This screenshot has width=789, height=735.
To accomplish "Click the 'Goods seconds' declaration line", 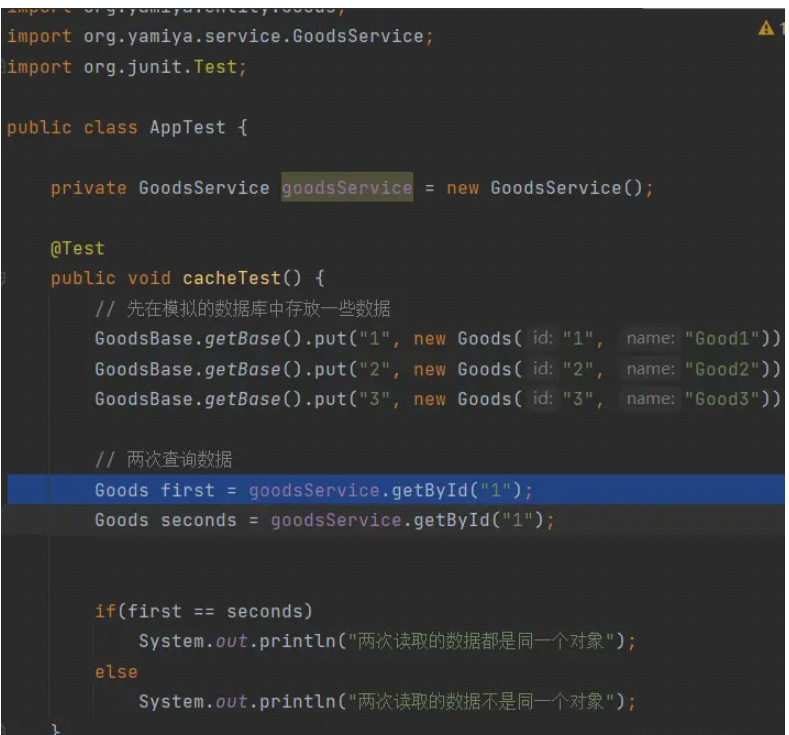I will pyautogui.click(x=325, y=520).
